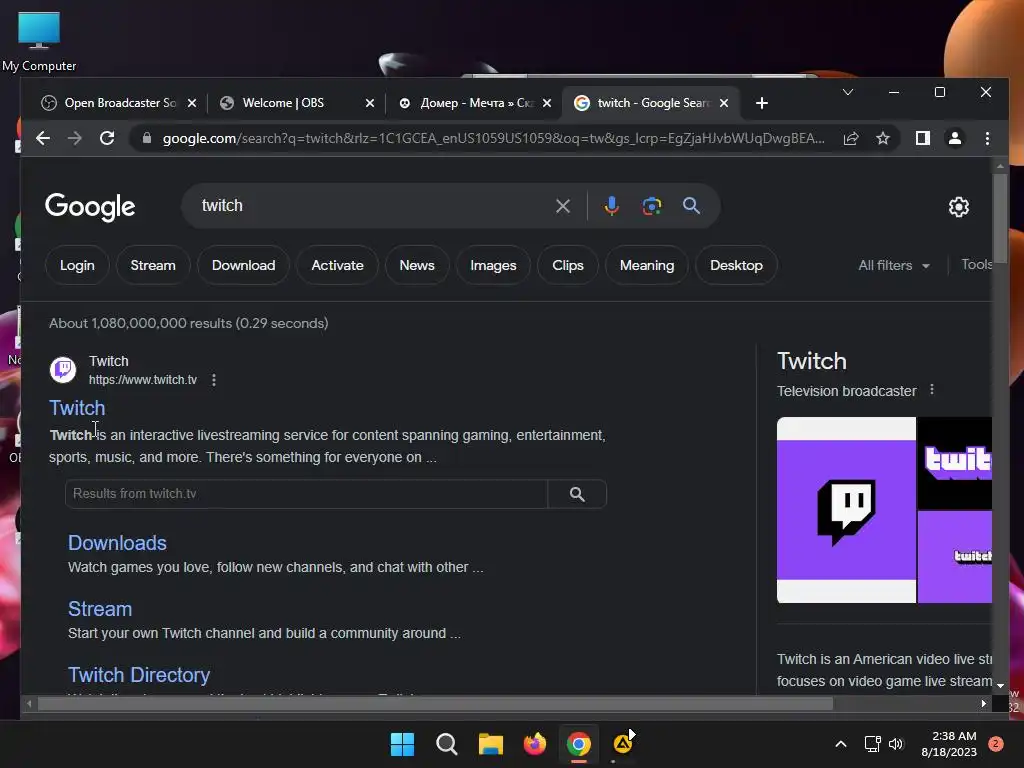Open the Chrome three-dot menu
This screenshot has height=768, width=1024.
(987, 138)
